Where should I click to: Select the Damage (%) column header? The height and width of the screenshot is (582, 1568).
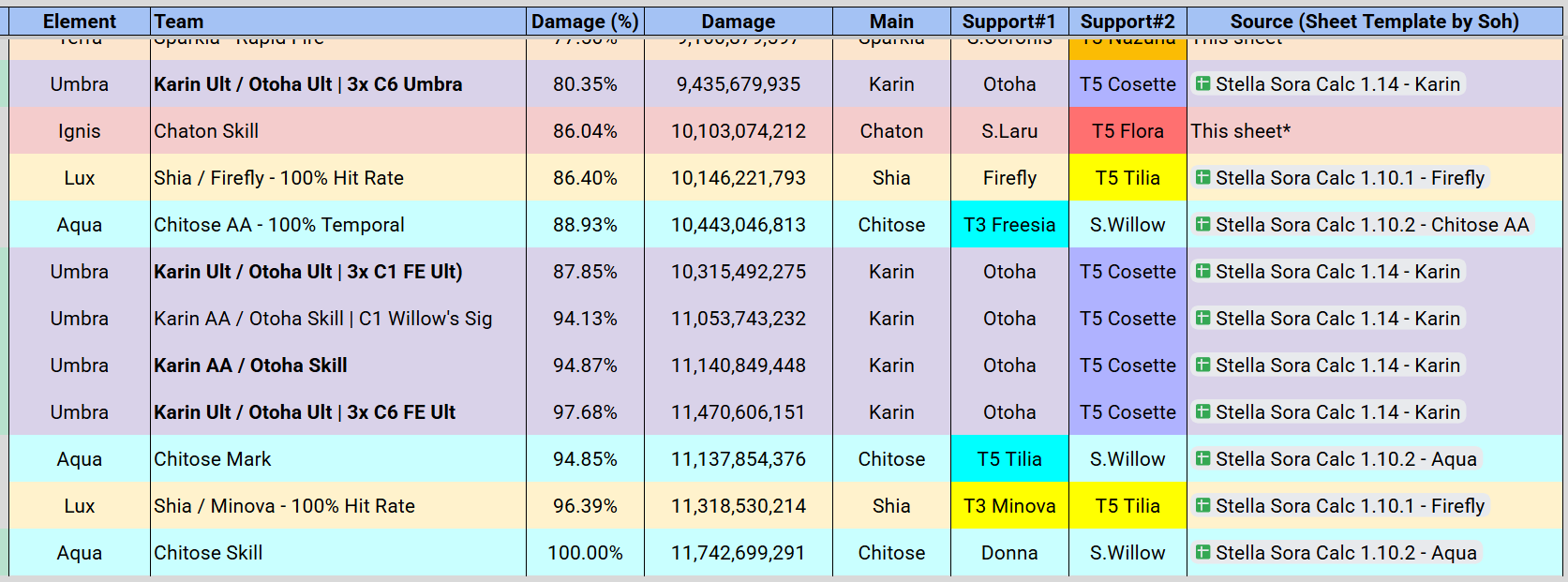(x=585, y=22)
